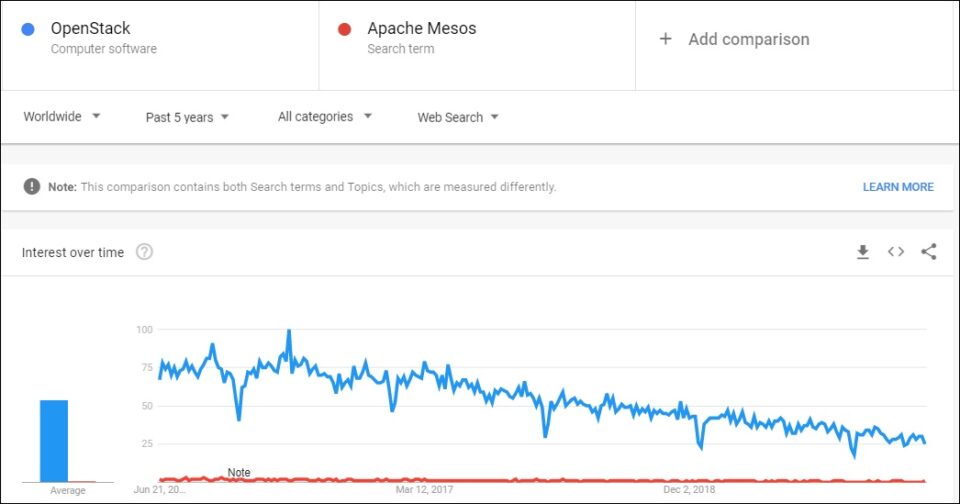Open the All categories dropdown

(x=324, y=116)
